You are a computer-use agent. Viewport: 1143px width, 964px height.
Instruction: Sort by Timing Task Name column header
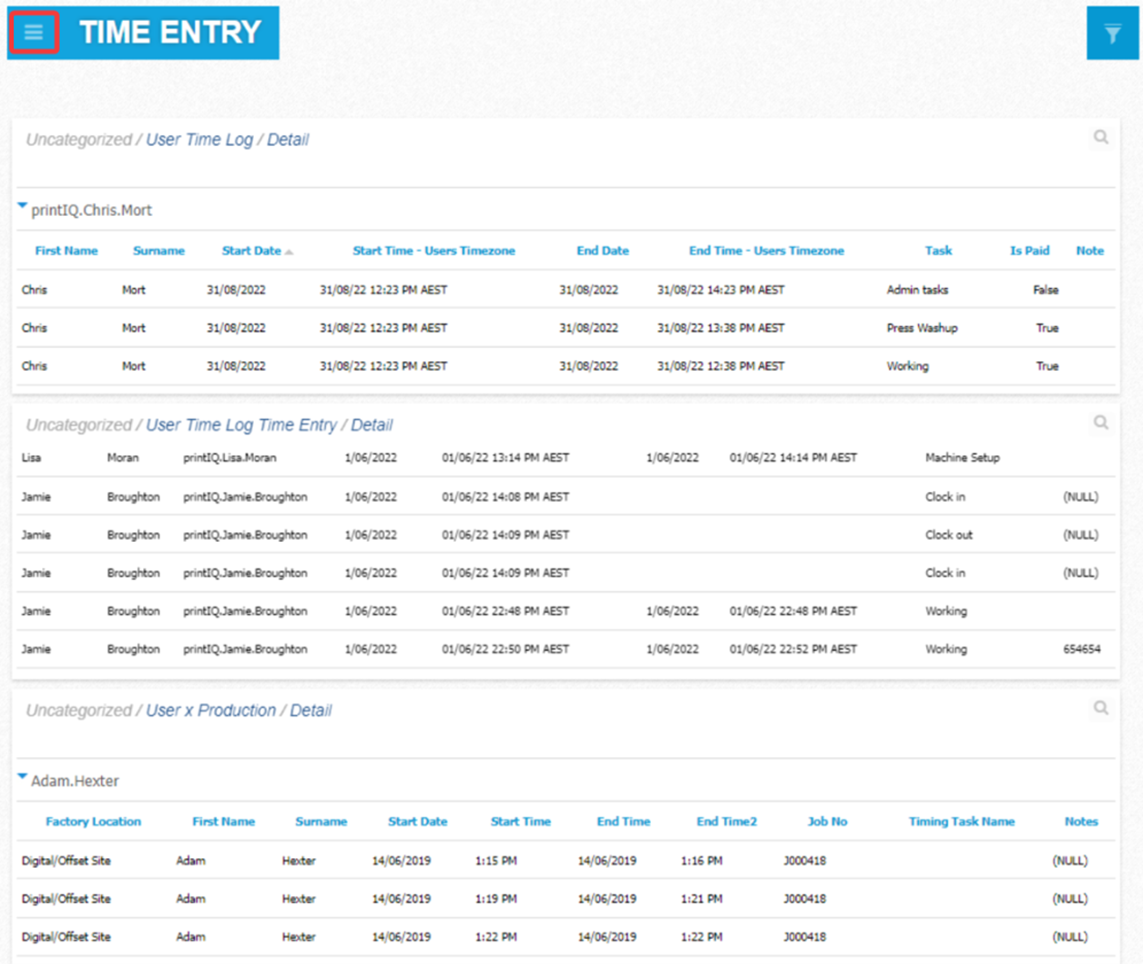961,822
